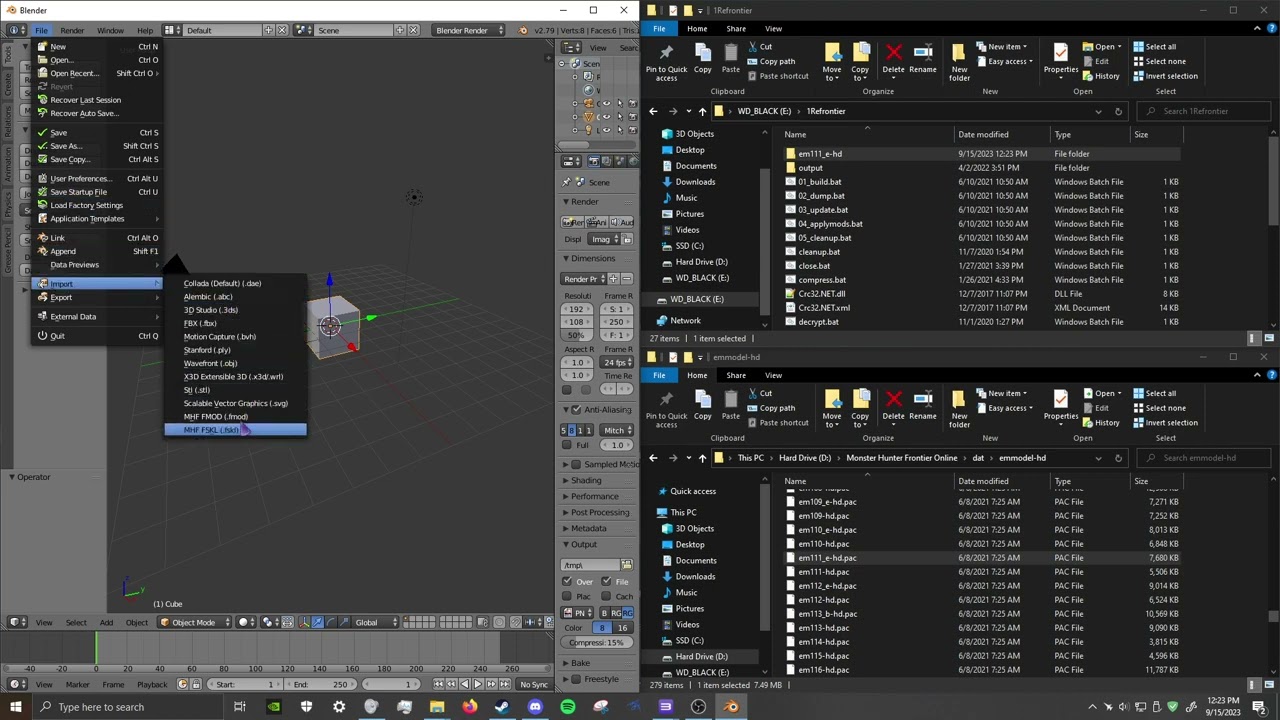
Task: Jump to last frame in timeline
Action: [503, 684]
